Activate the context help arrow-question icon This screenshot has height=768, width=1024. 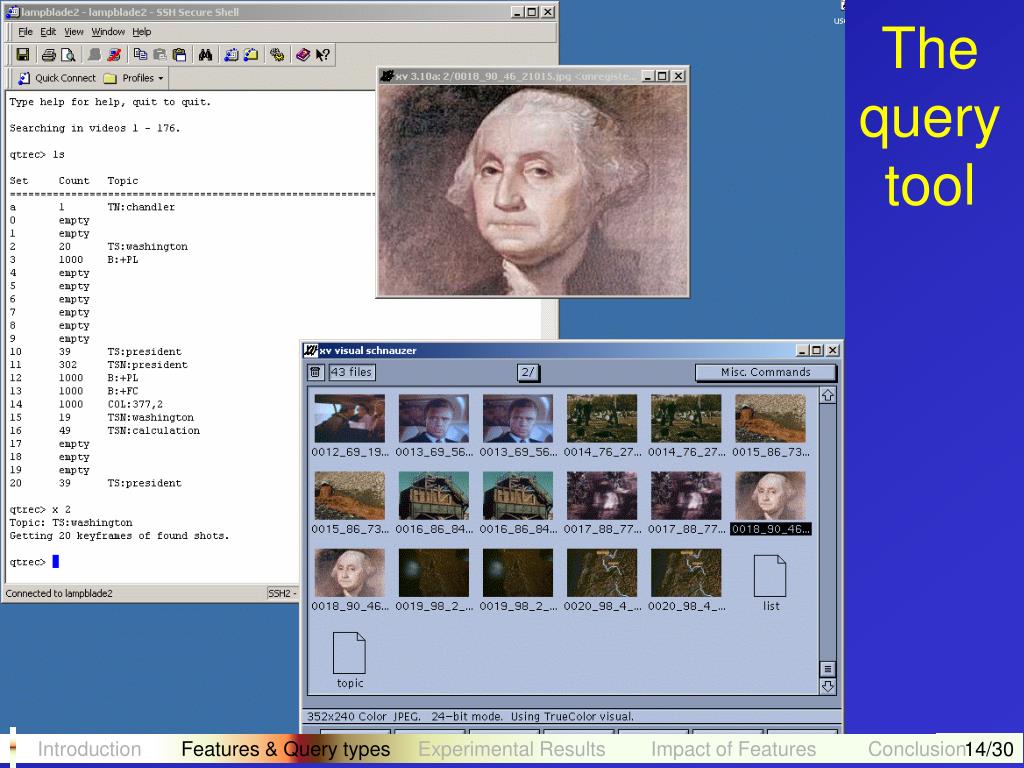click(323, 55)
